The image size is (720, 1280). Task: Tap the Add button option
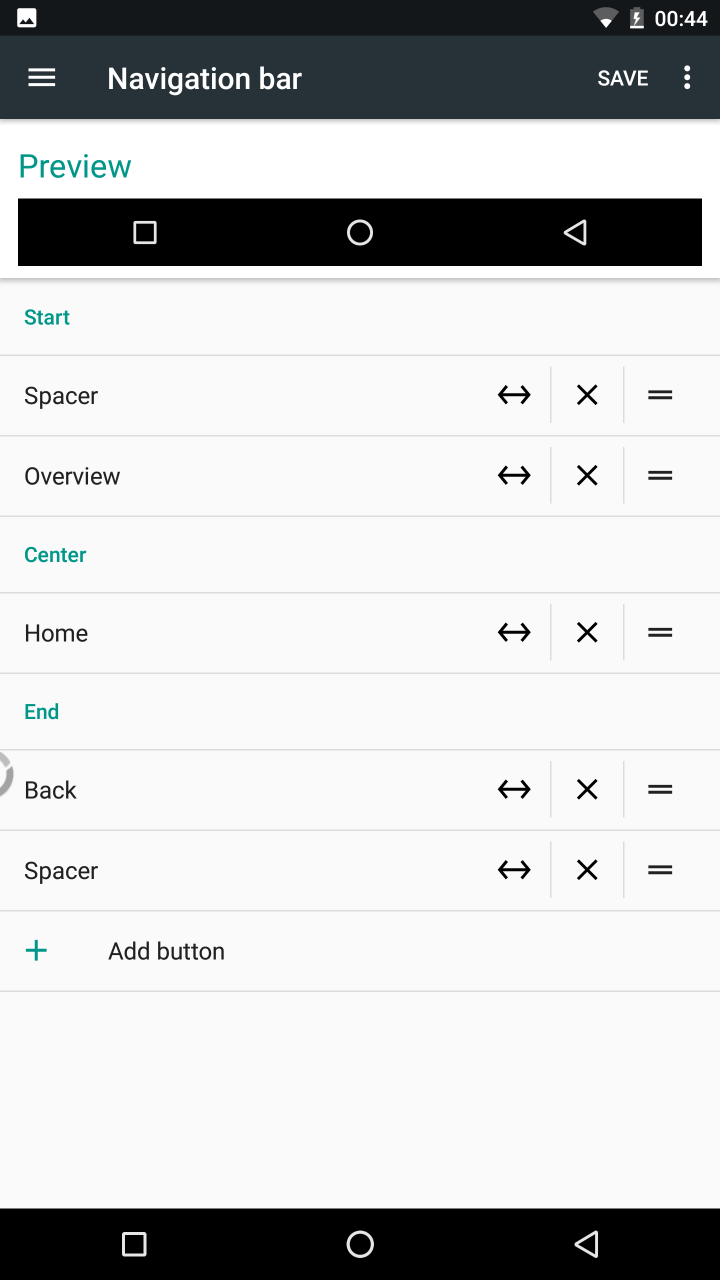point(166,951)
